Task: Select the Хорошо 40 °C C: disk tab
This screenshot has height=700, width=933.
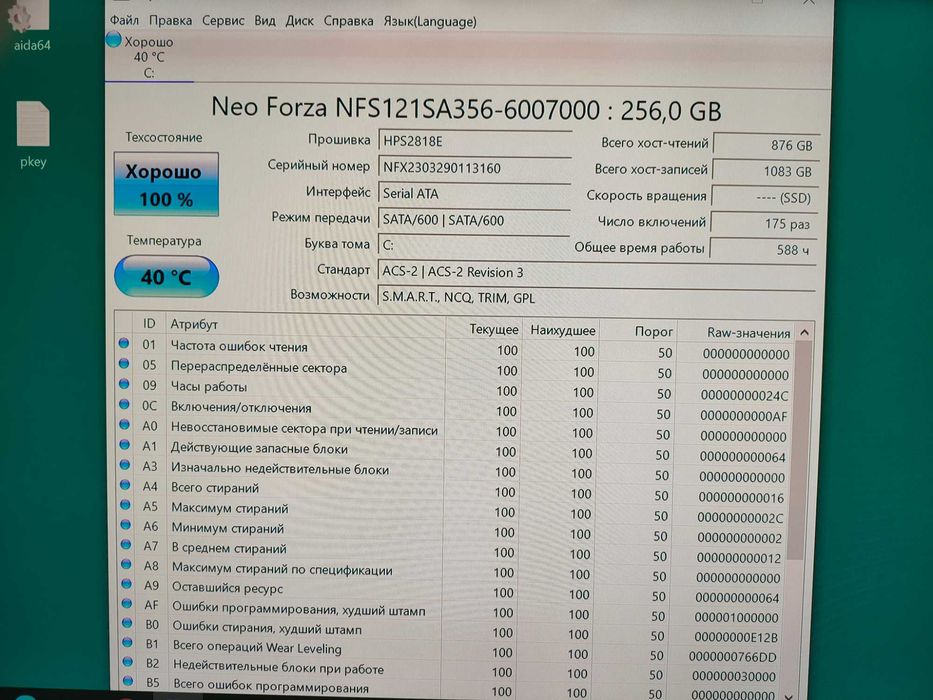Action: pyautogui.click(x=149, y=57)
